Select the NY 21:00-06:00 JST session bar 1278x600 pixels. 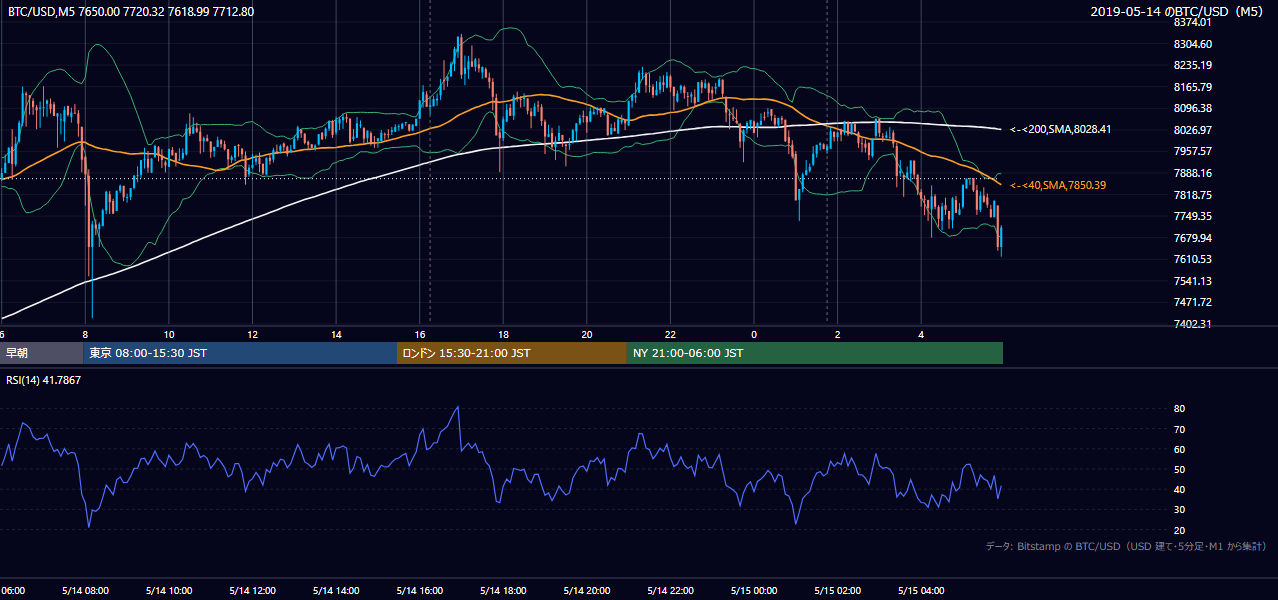coord(815,353)
